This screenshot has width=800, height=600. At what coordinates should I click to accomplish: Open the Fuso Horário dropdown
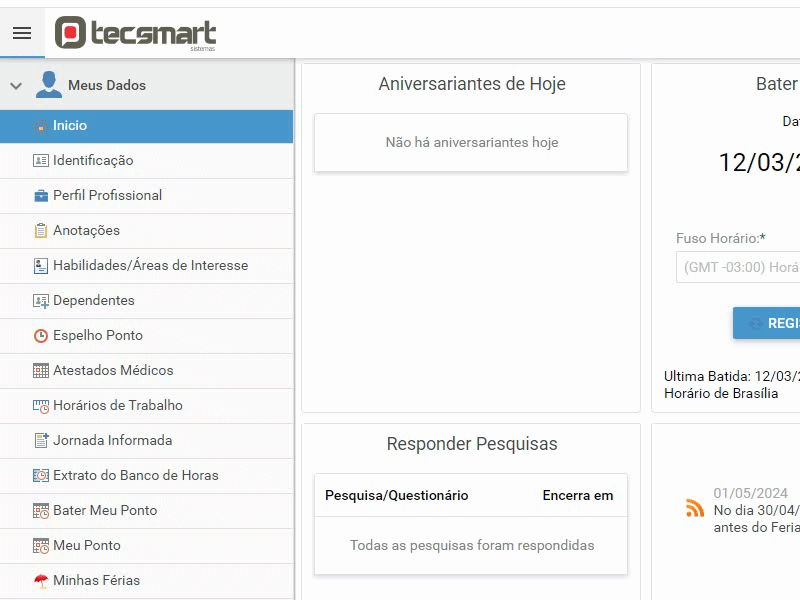[x=738, y=267]
